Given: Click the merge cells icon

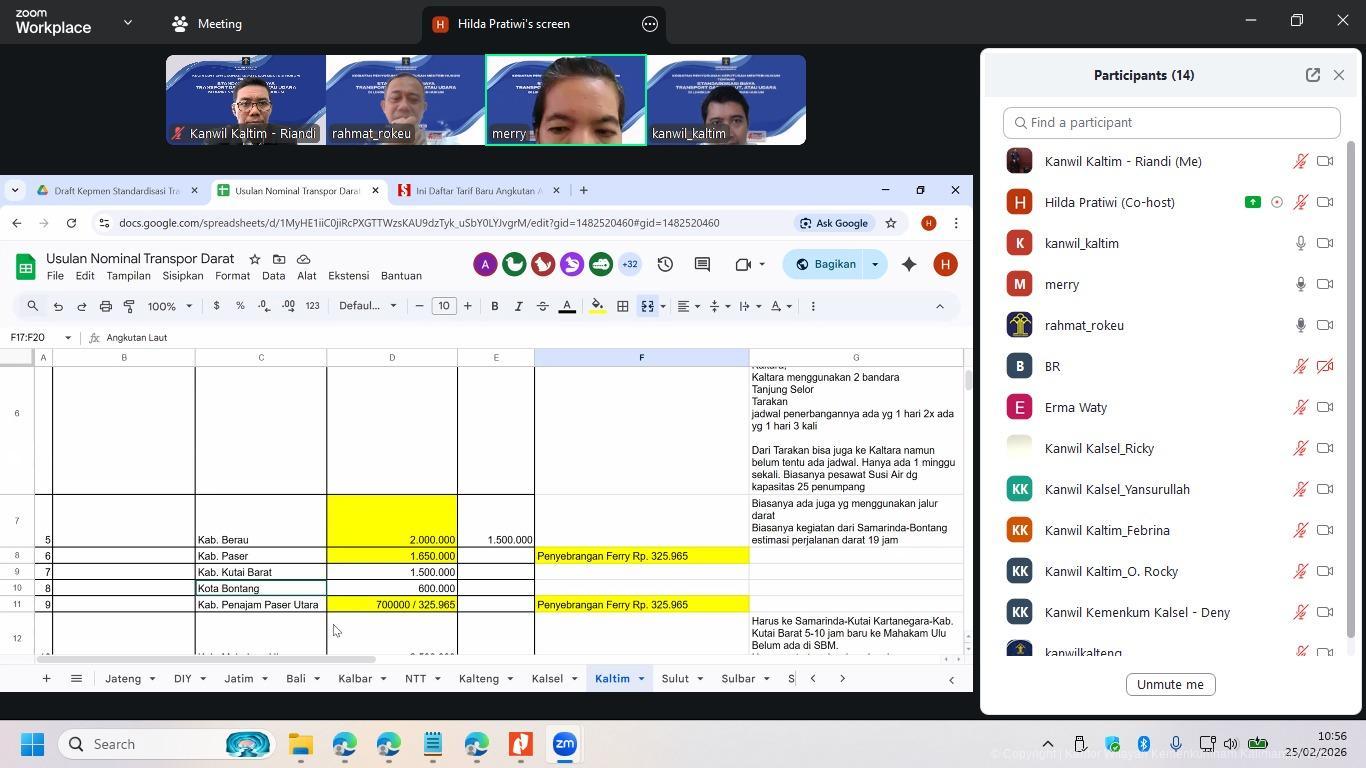Looking at the screenshot, I should (647, 306).
